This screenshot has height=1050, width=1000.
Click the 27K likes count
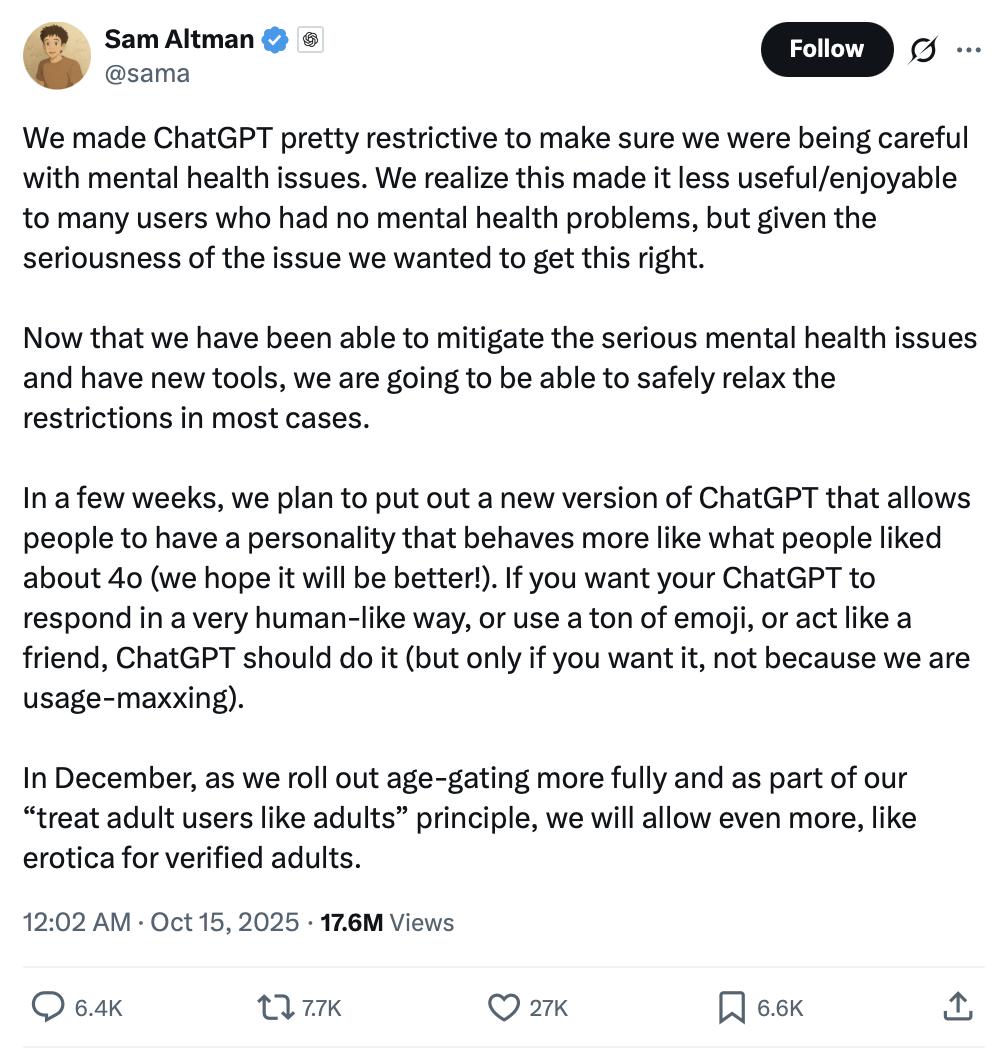coord(548,1008)
